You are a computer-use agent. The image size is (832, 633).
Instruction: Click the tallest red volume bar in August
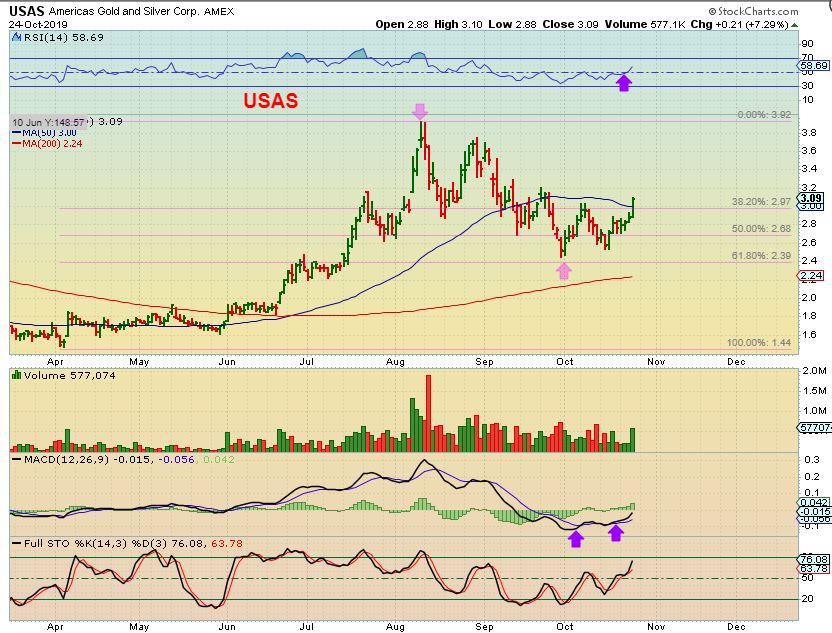click(x=428, y=413)
